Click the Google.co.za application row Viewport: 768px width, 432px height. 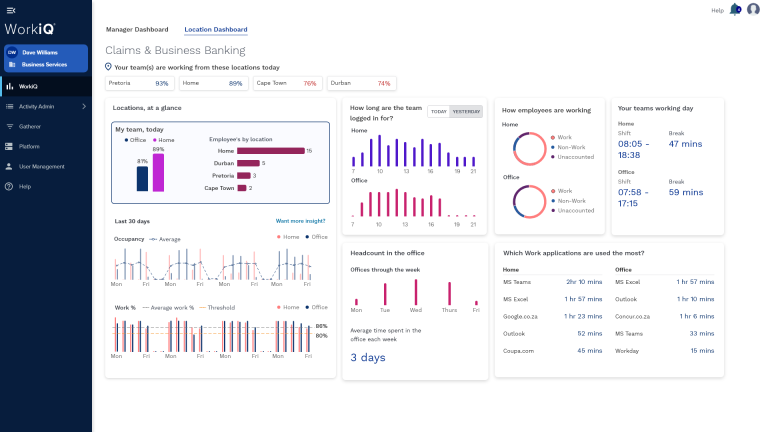(x=552, y=316)
